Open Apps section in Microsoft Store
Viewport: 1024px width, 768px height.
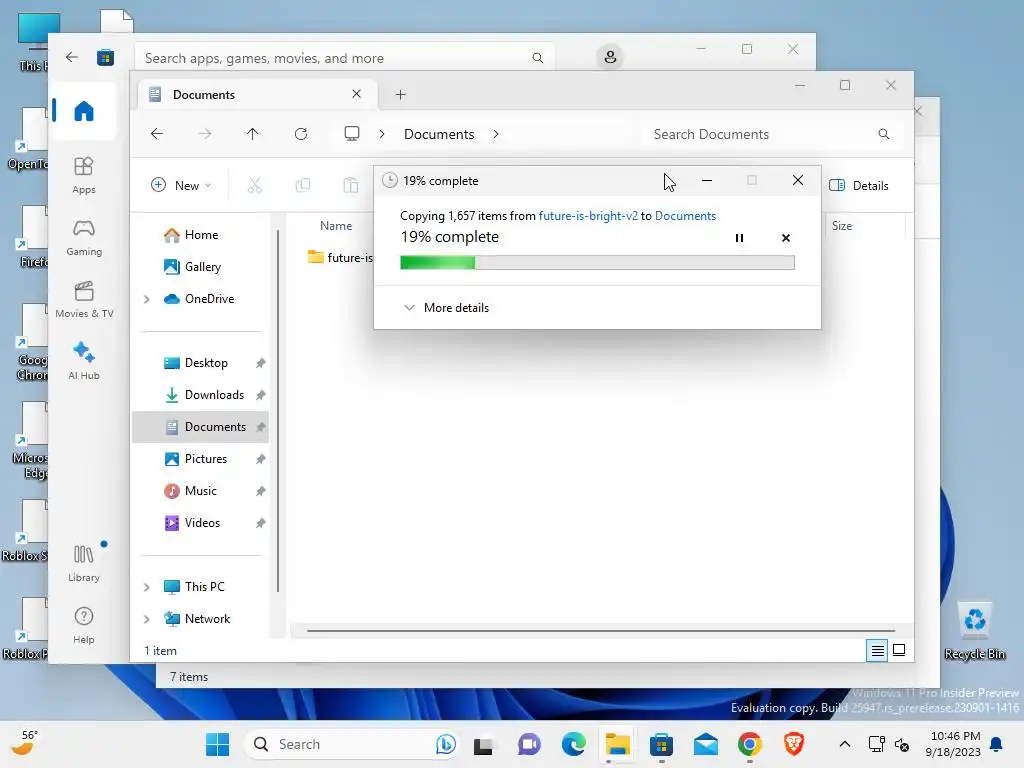tap(84, 175)
